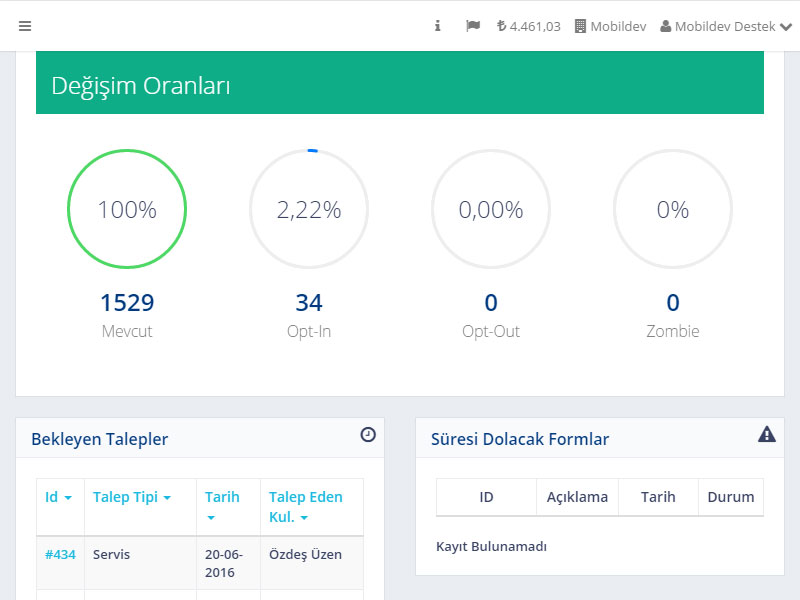
Task: Click the Açıklama column header
Action: click(x=577, y=497)
